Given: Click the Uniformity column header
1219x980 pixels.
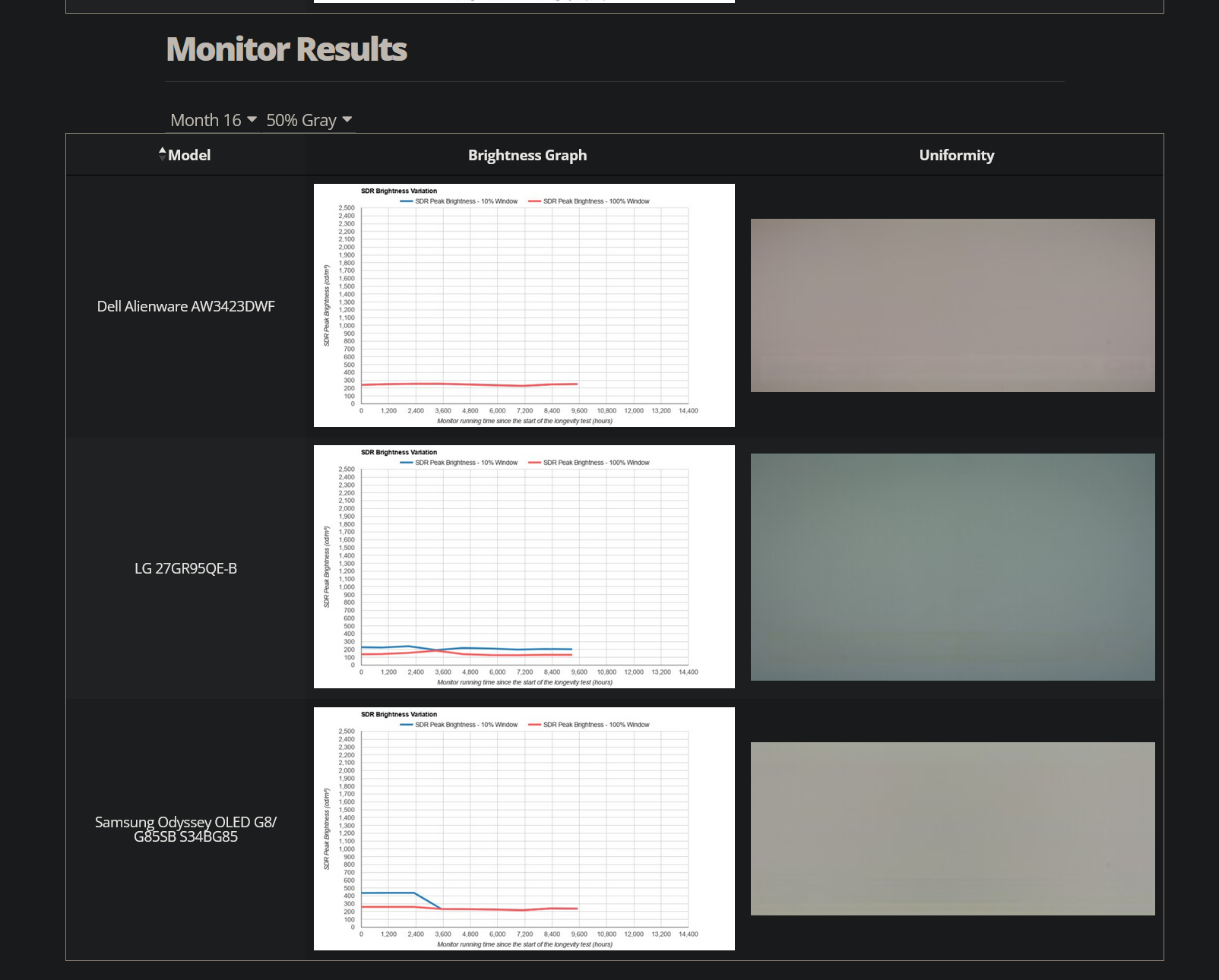Looking at the screenshot, I should pyautogui.click(x=957, y=155).
